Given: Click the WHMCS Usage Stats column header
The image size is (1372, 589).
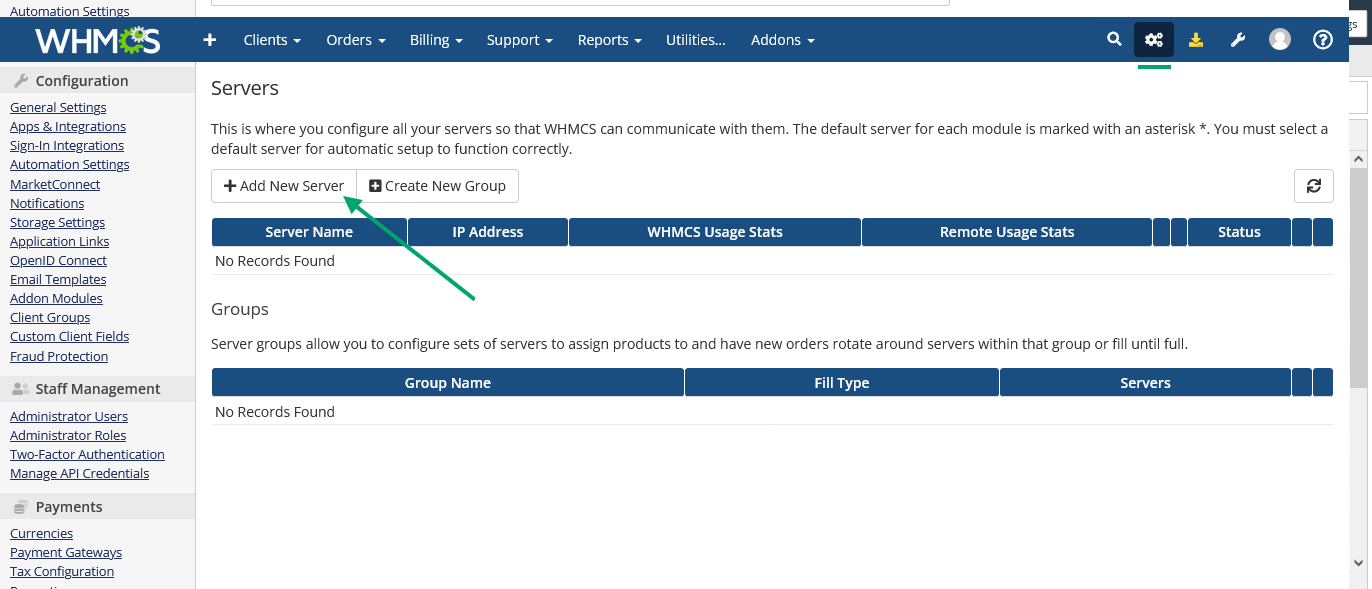Looking at the screenshot, I should click(x=715, y=232).
